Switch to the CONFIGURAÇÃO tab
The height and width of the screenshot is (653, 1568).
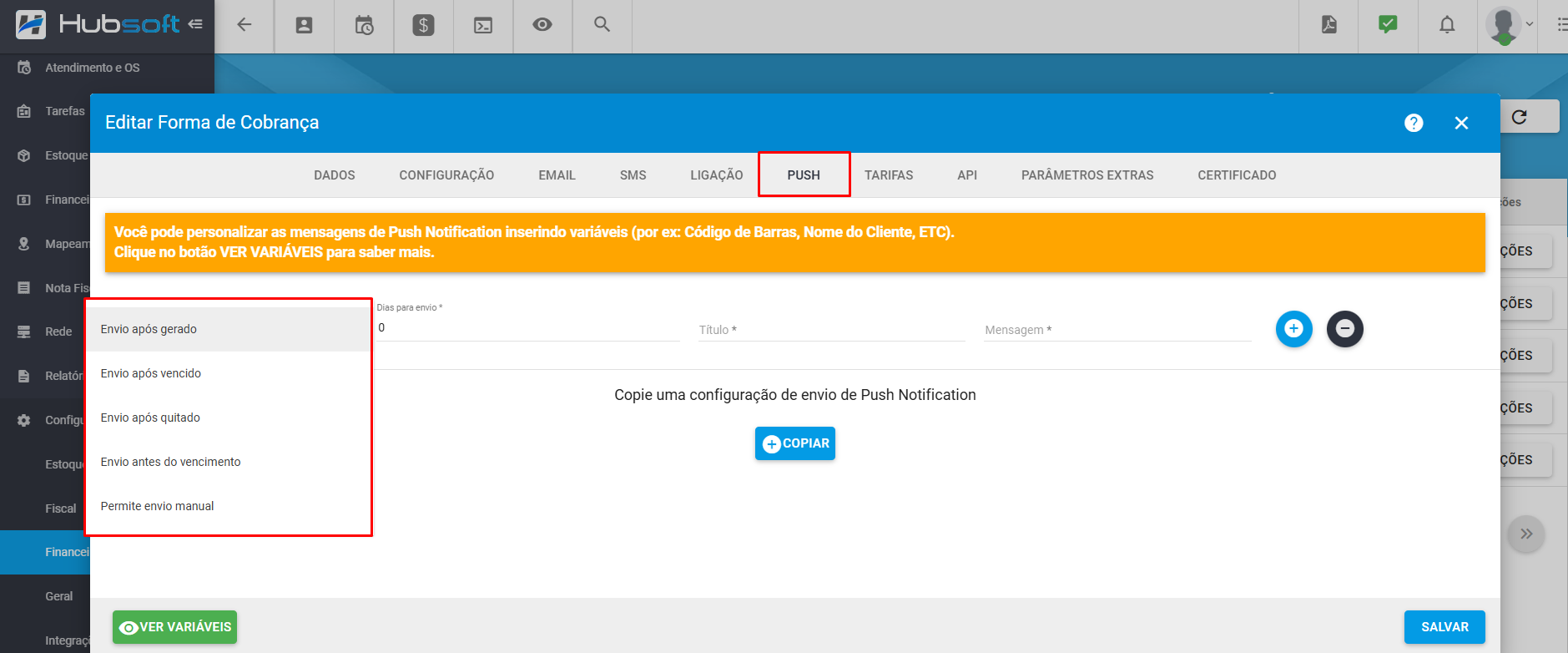click(x=446, y=175)
